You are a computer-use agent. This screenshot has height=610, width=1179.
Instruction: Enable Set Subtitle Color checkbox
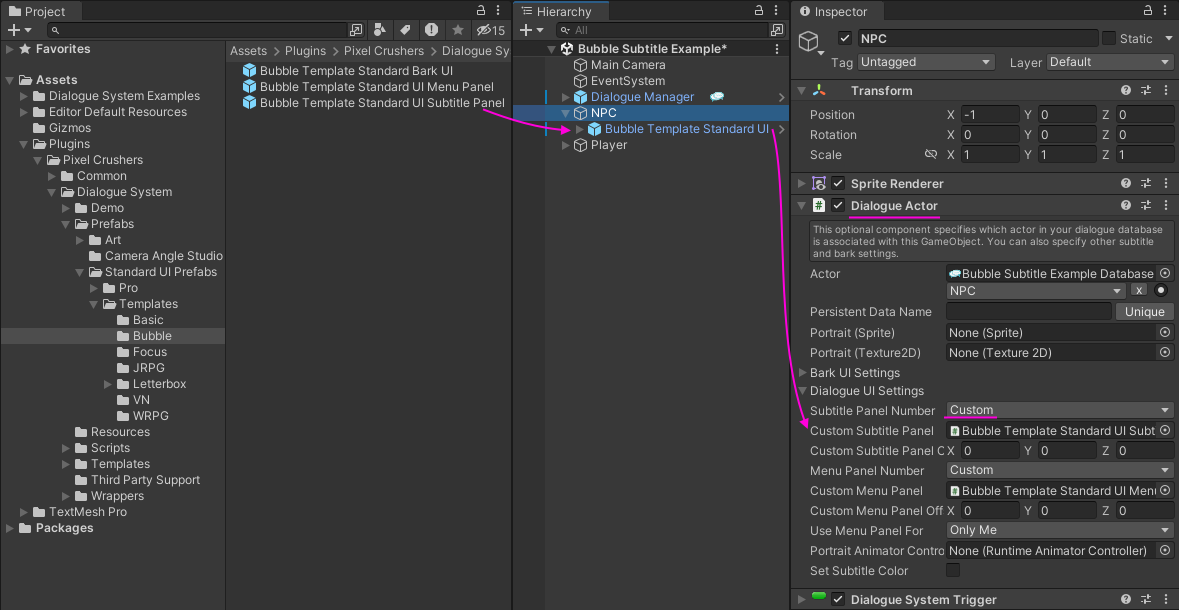click(x=953, y=570)
